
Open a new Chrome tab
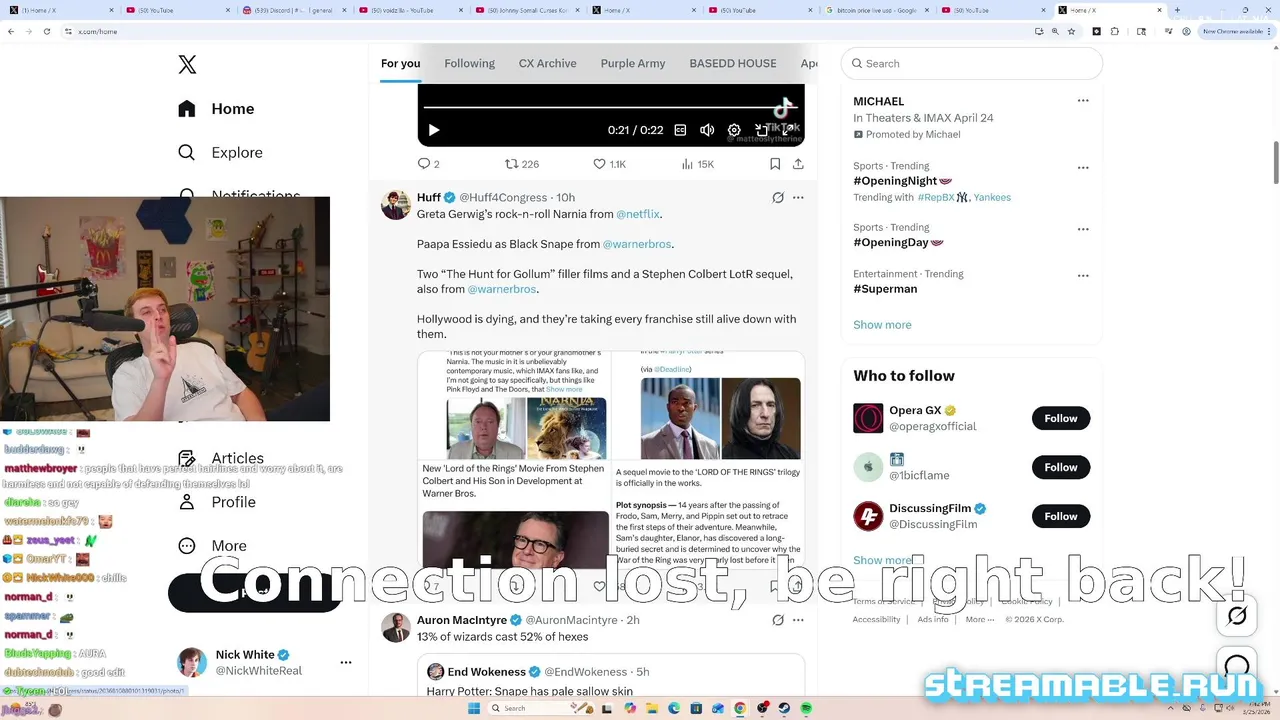point(1178,10)
